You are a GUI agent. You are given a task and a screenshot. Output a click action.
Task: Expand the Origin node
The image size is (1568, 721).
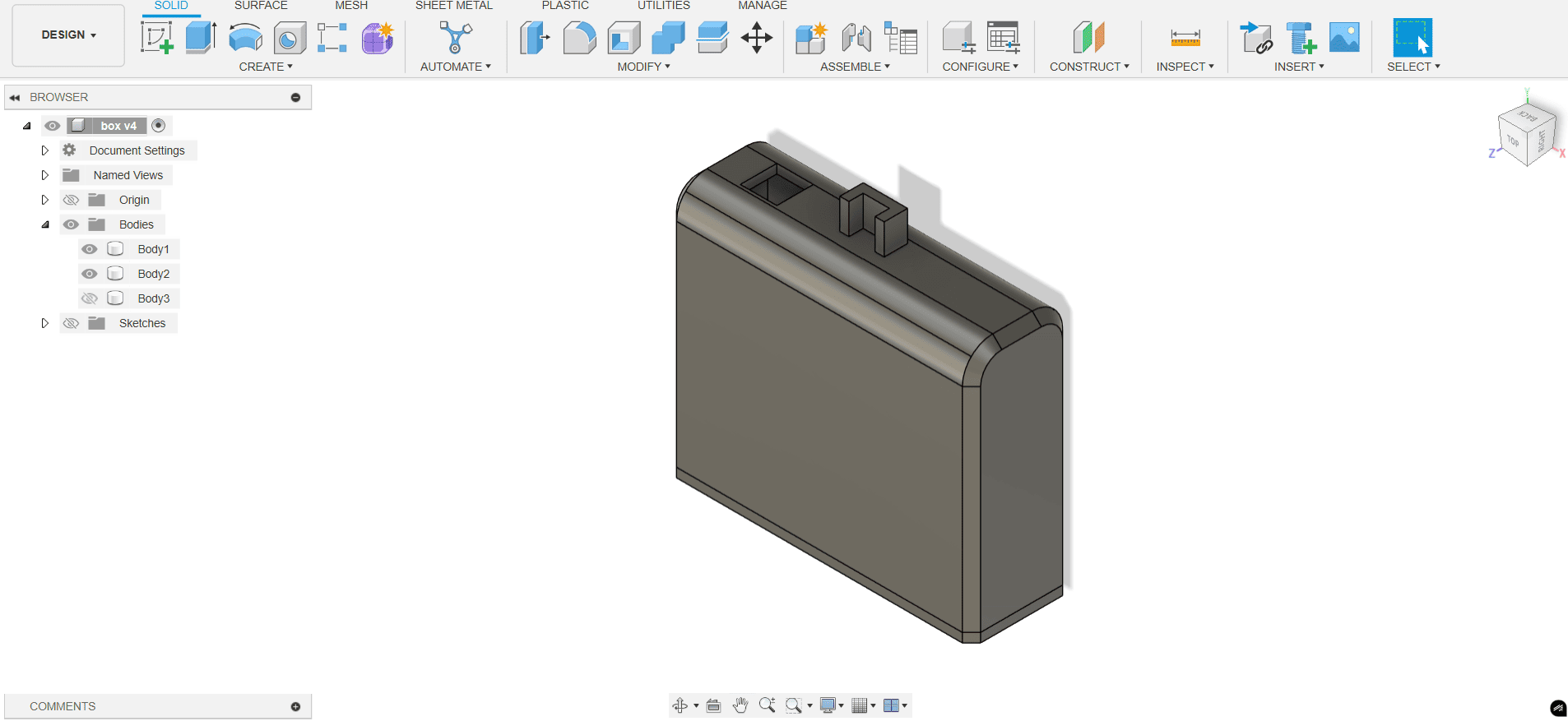45,200
